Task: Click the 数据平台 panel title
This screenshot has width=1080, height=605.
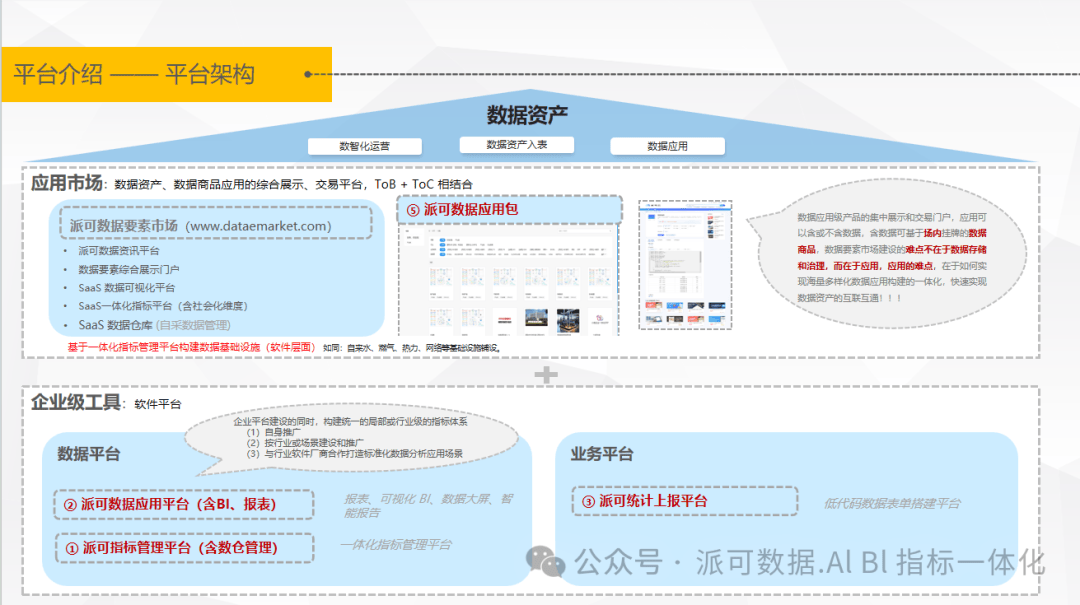Action: pyautogui.click(x=88, y=454)
